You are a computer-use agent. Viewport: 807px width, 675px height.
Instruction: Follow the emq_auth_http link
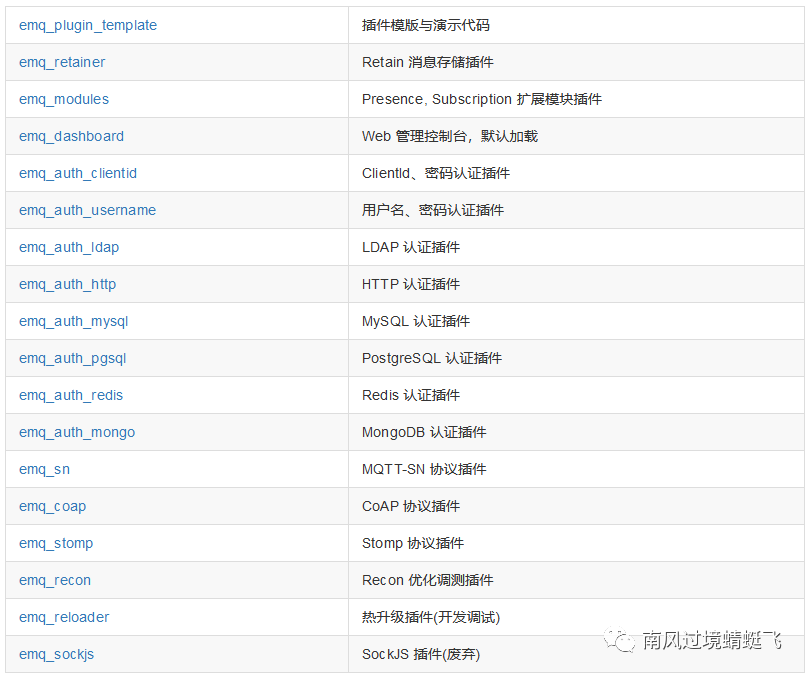(67, 285)
